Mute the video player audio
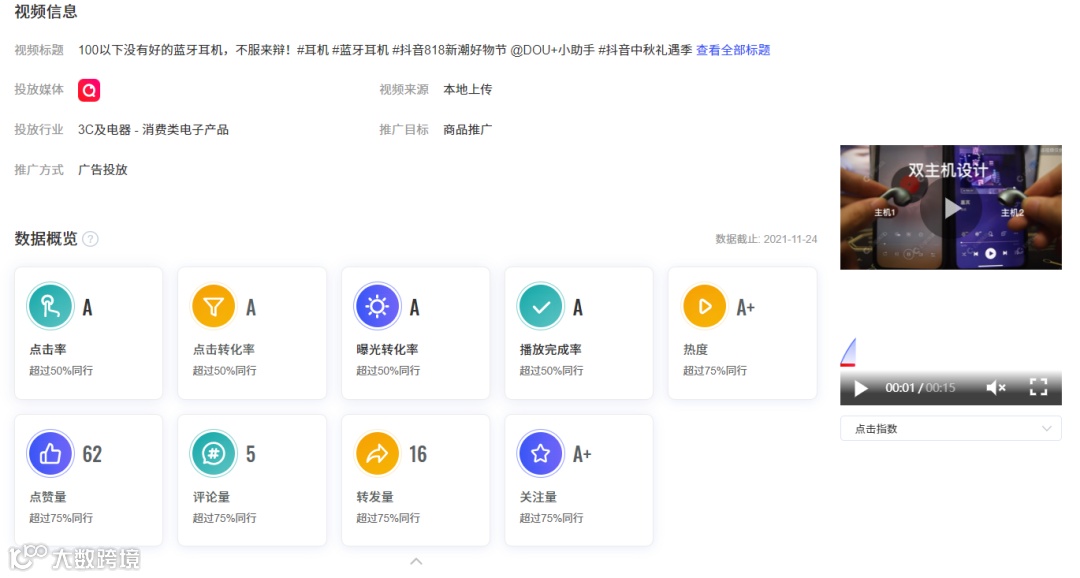This screenshot has width=1080, height=578. click(996, 389)
